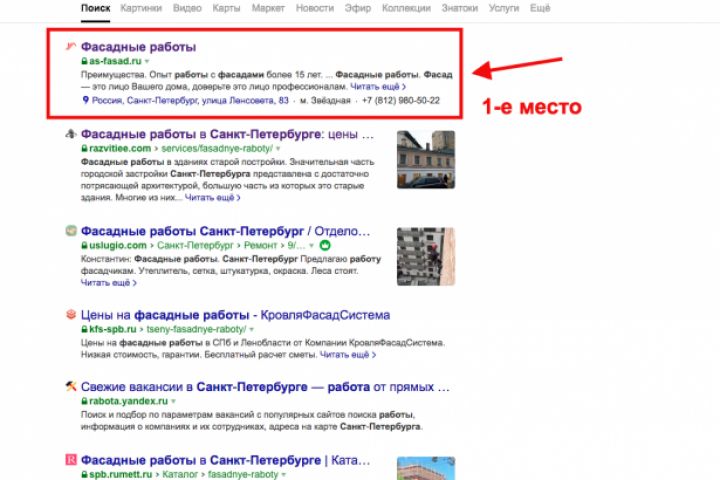Click the spb.rumett.ru red R favicon

pyautogui.click(x=70, y=459)
